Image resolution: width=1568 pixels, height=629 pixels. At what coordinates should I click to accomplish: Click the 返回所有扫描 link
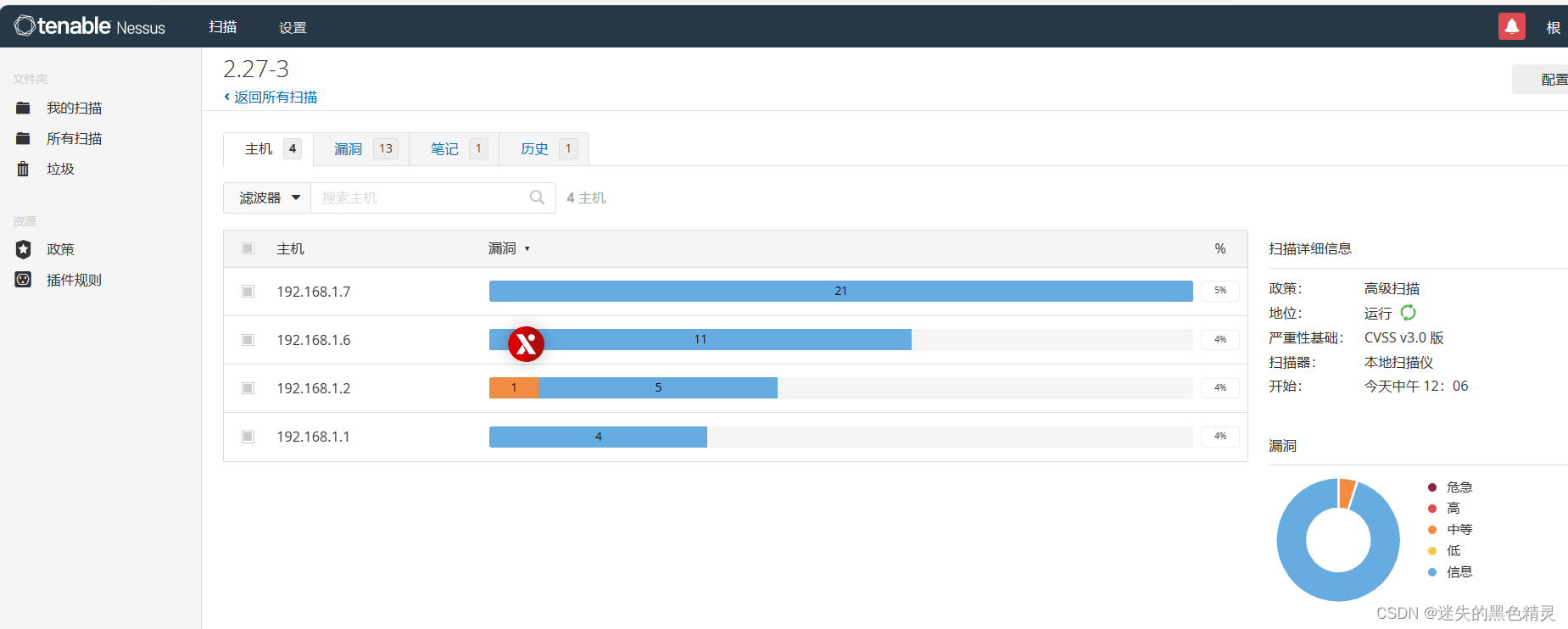276,97
